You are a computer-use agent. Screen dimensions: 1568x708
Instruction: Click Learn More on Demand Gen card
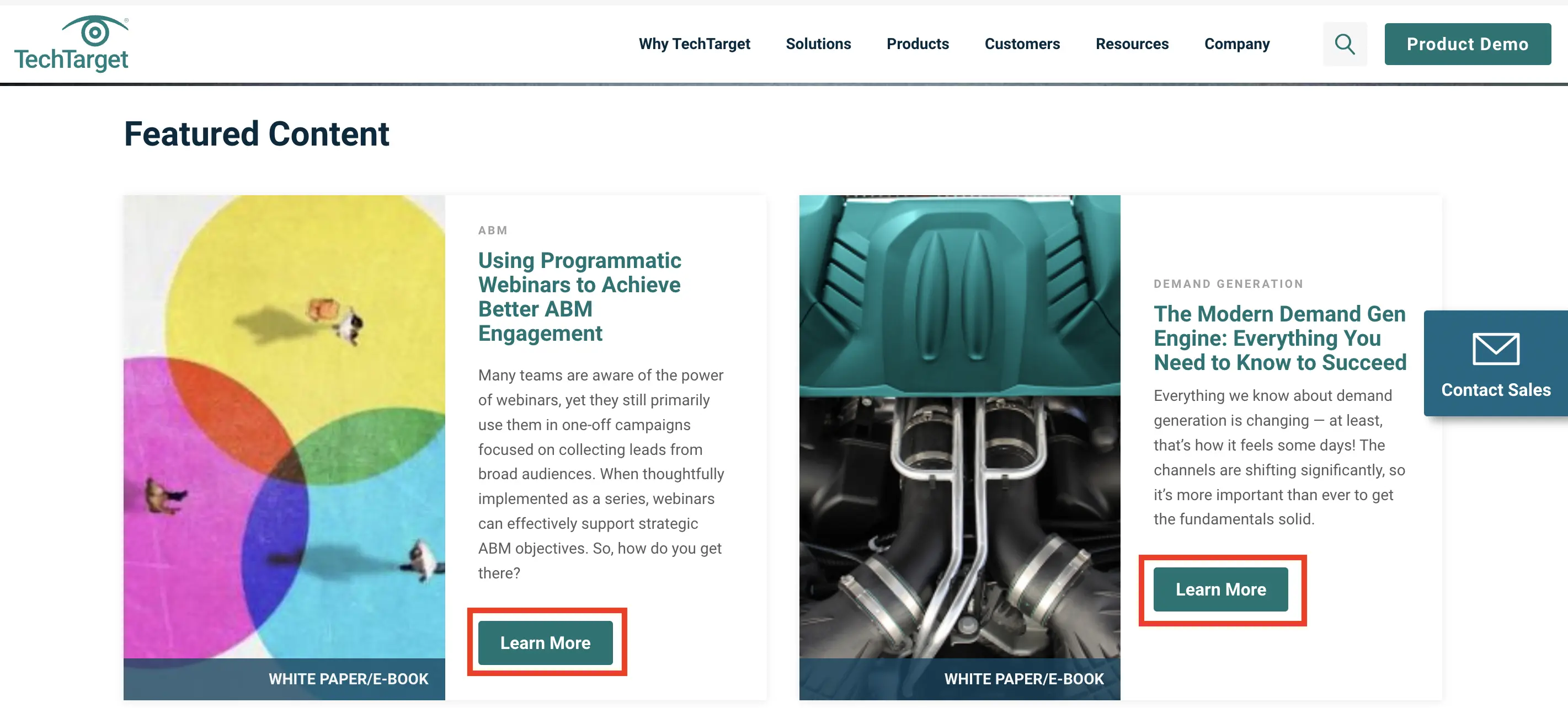(1220, 589)
